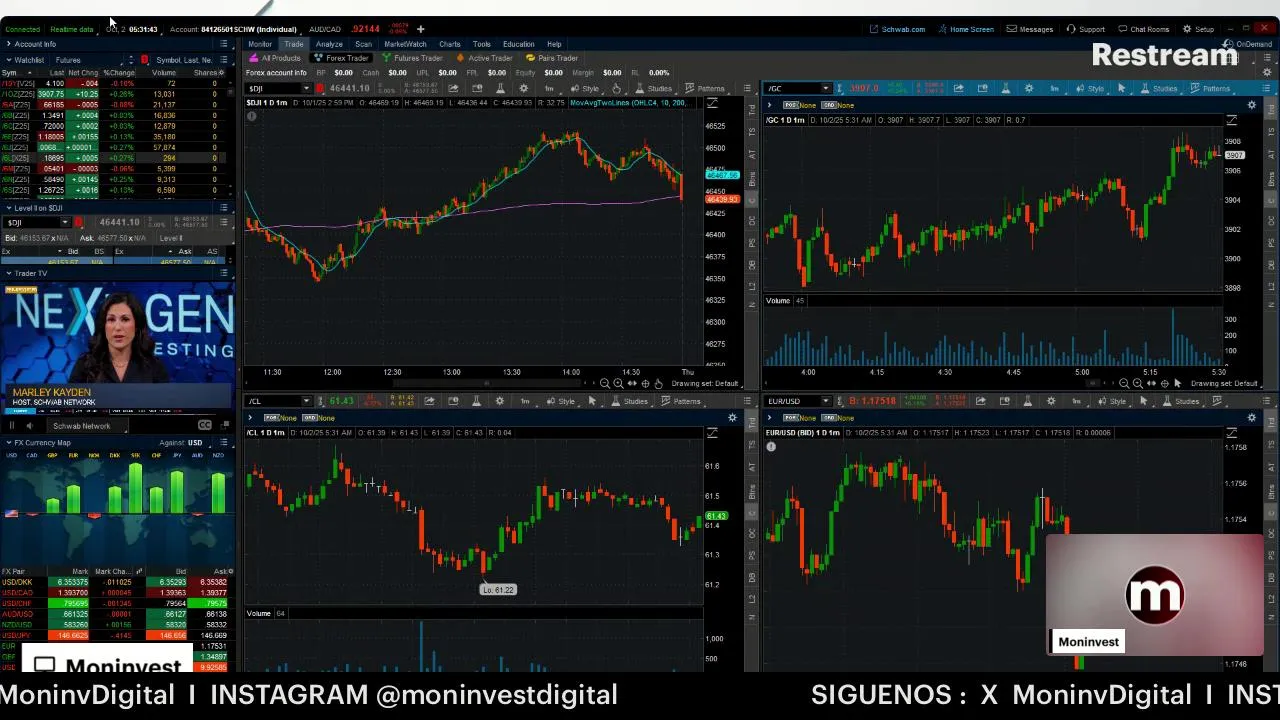Open the Setup menu

(1198, 29)
